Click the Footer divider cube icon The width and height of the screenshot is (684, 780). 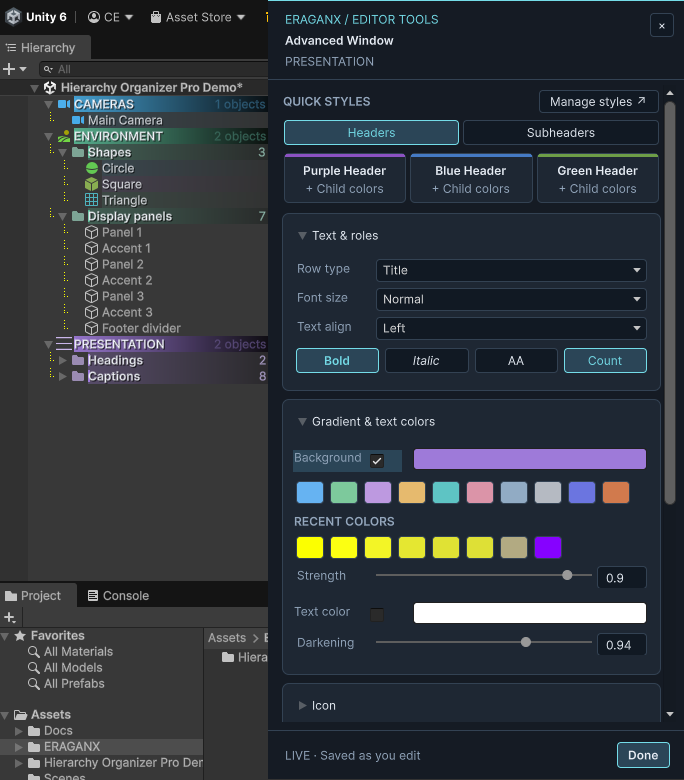pos(92,328)
